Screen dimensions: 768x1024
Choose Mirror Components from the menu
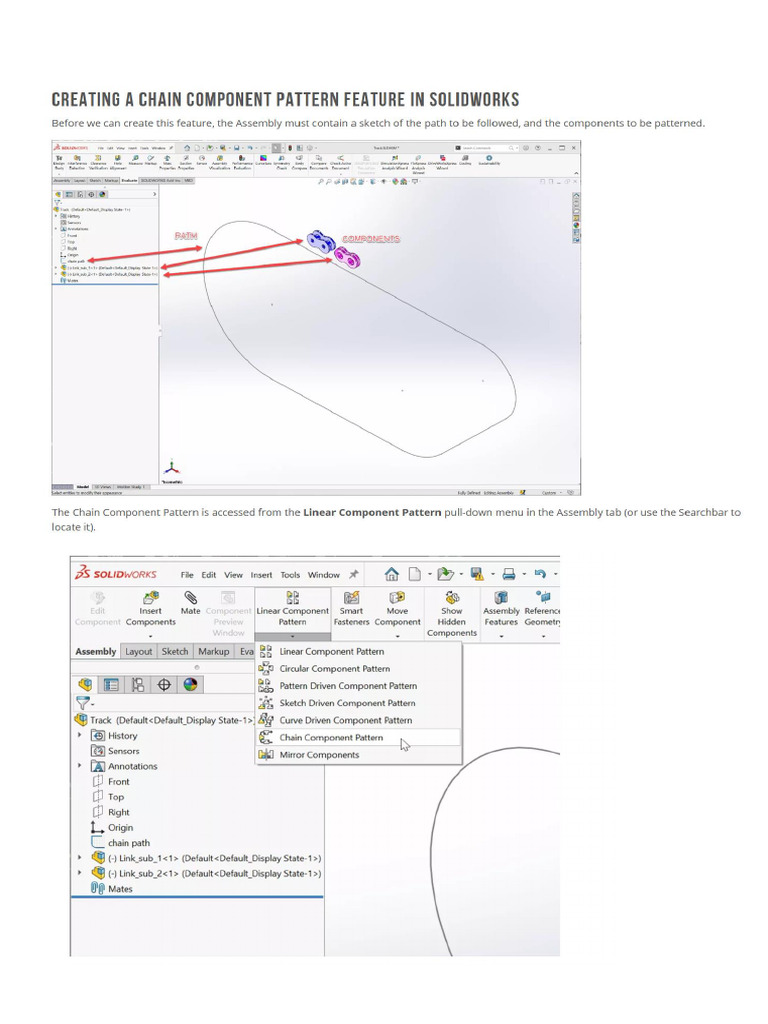(358, 754)
